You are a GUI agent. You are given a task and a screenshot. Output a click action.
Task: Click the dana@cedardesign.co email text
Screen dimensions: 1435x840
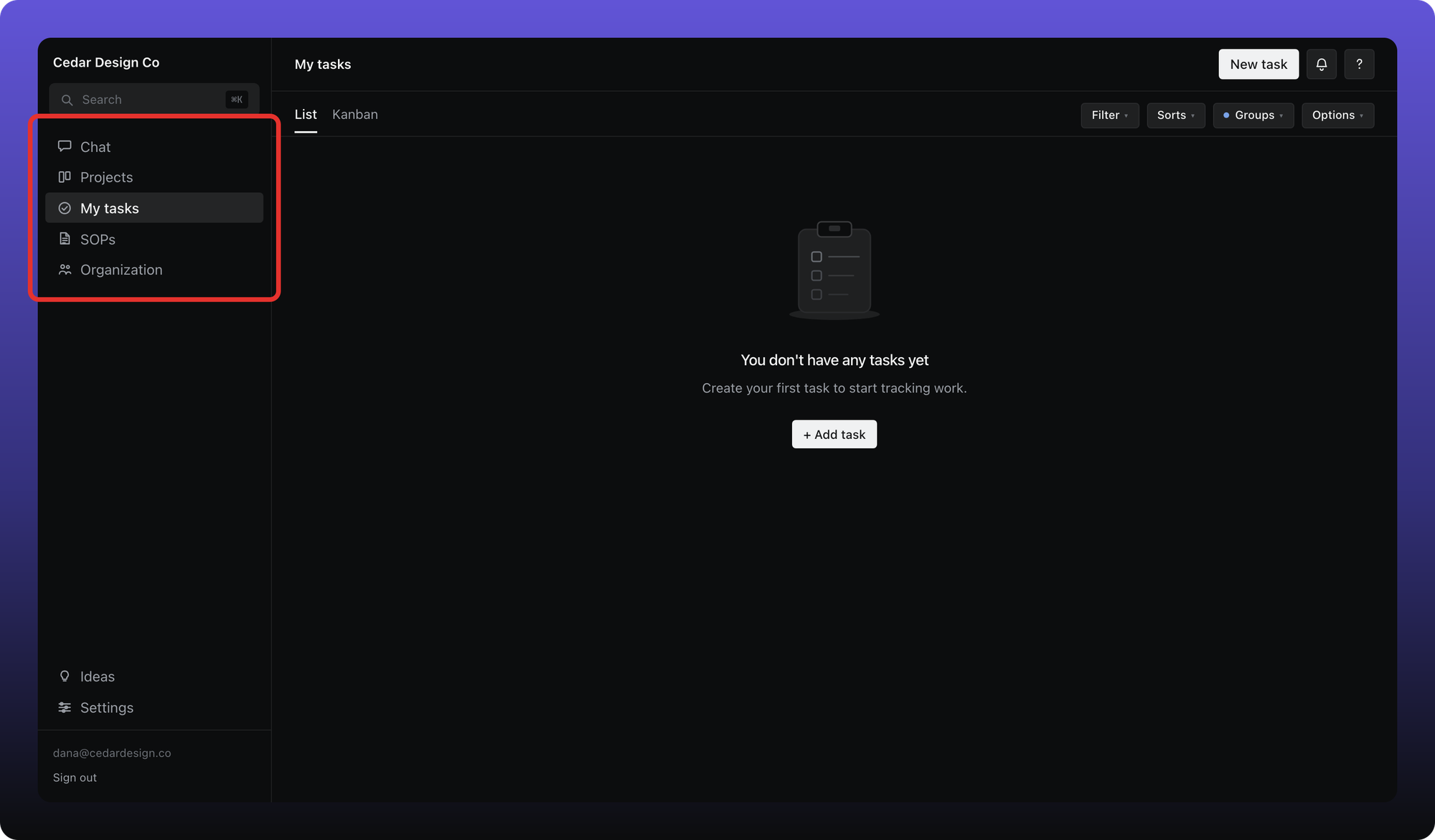[x=112, y=753]
